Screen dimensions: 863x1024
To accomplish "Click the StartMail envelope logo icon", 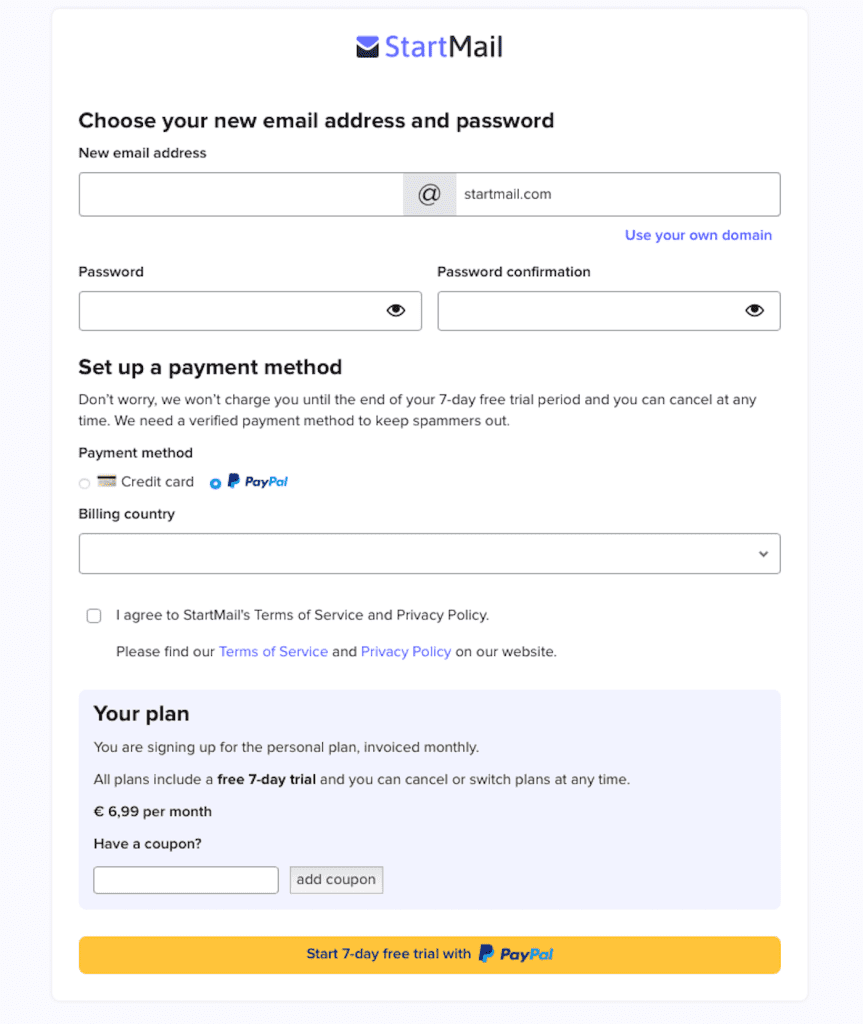I will click(368, 46).
